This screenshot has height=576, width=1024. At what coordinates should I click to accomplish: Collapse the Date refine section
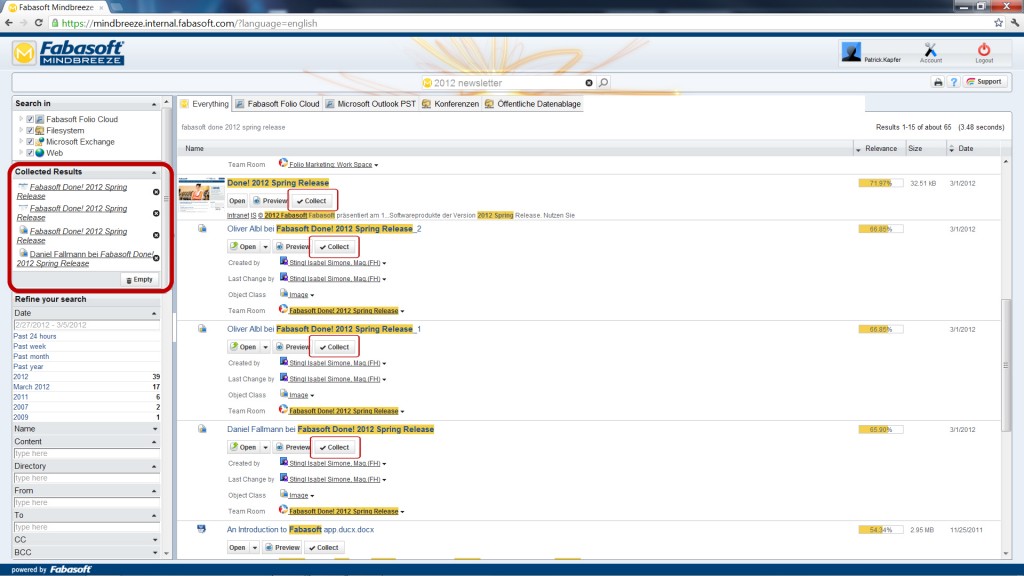pos(154,313)
